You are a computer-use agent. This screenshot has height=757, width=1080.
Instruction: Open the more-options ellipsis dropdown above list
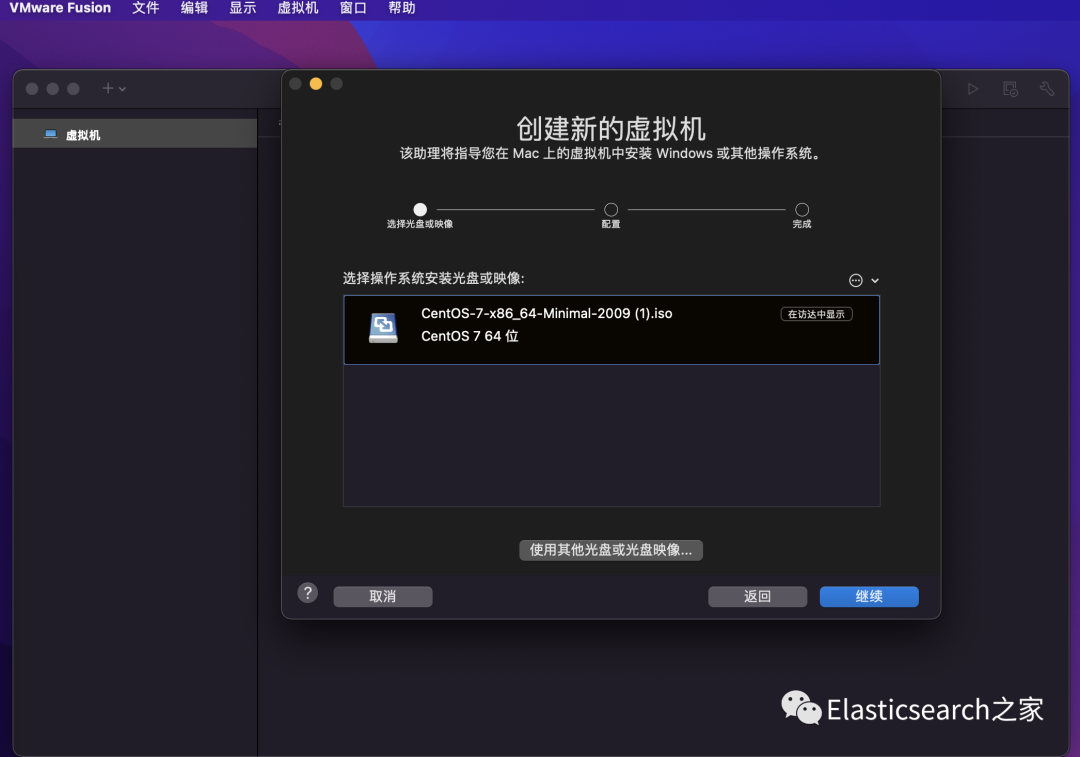pyautogui.click(x=863, y=280)
